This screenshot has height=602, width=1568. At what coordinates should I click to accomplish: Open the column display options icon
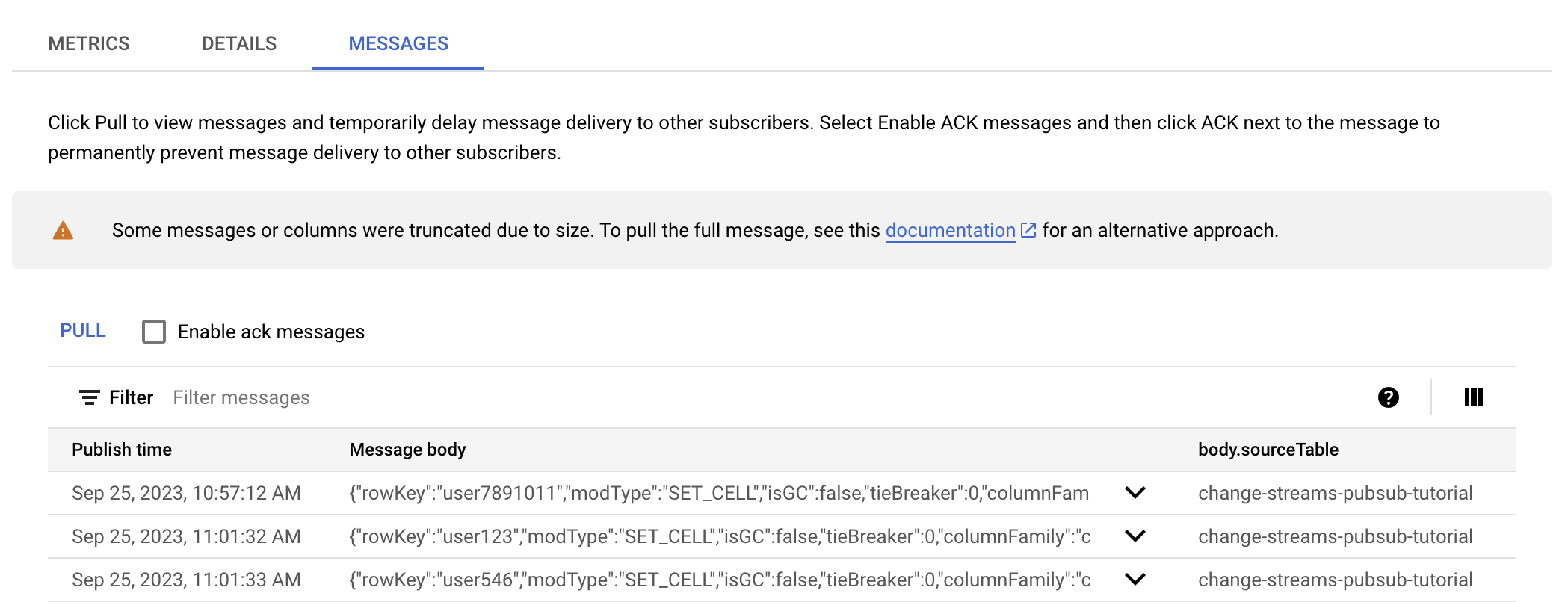coord(1473,397)
